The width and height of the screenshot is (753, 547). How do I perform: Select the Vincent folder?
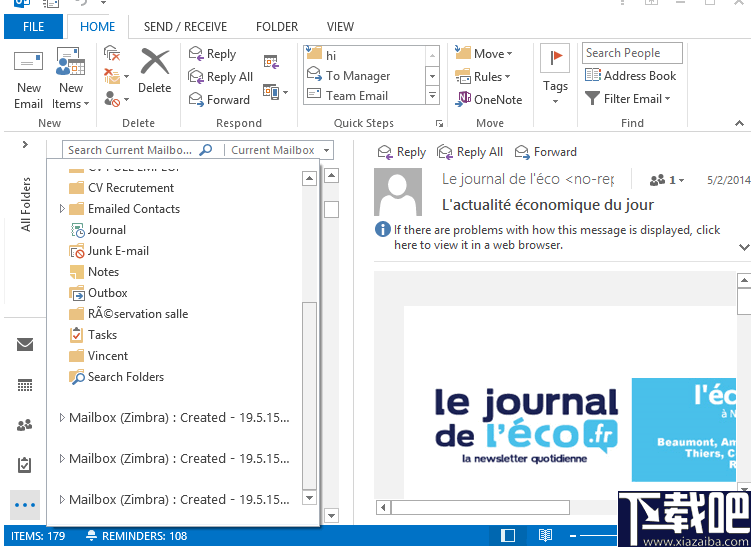(98, 356)
